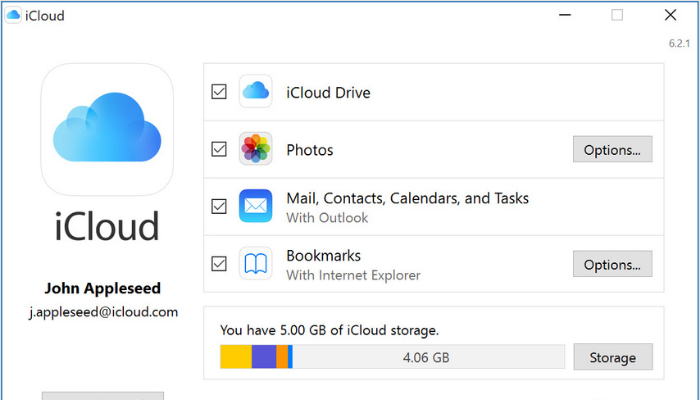
Task: Click the Mail, Contacts, Calendars, and Tasks label
Action: pyautogui.click(x=408, y=198)
